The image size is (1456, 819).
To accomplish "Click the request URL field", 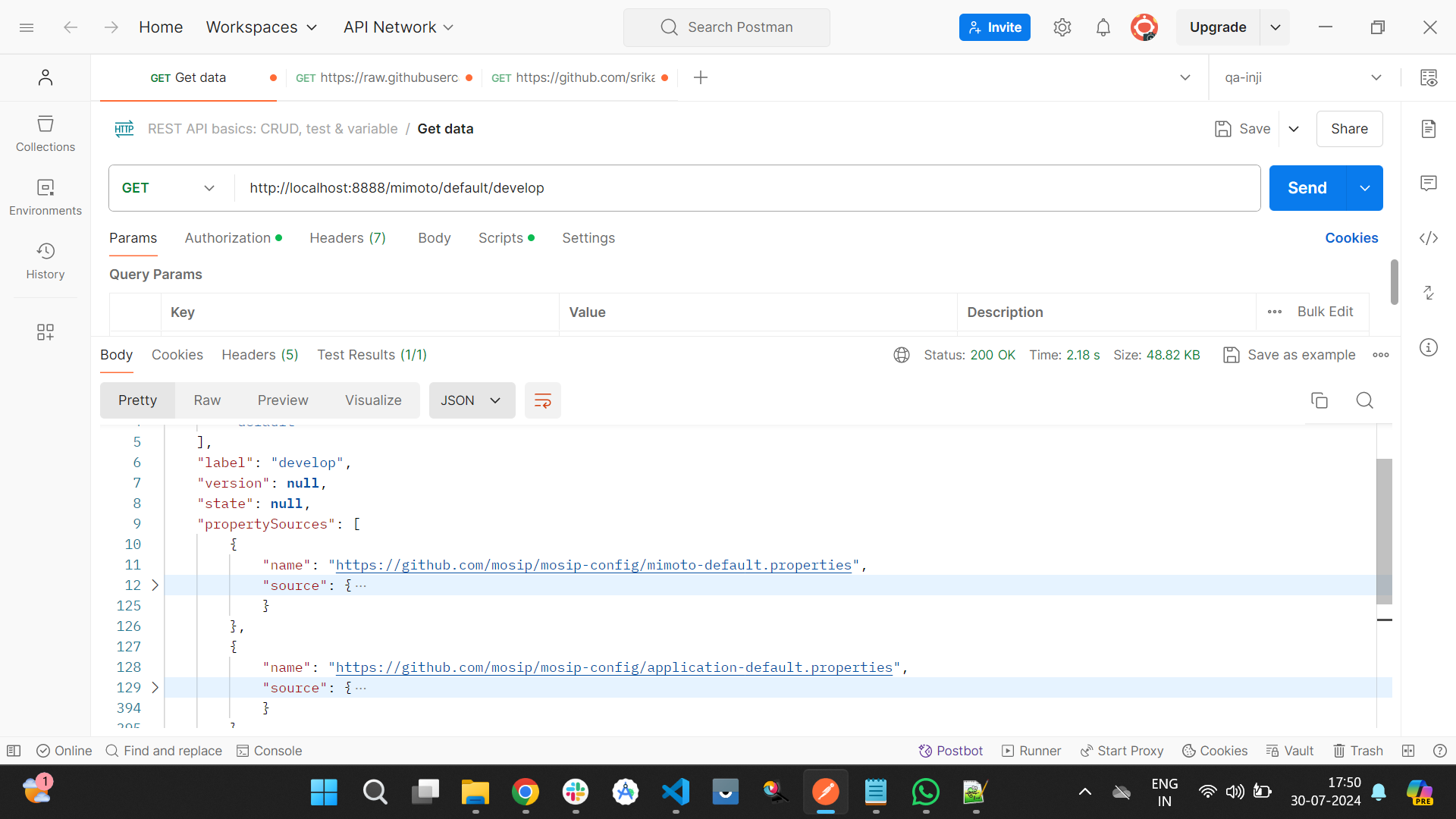I will [747, 188].
